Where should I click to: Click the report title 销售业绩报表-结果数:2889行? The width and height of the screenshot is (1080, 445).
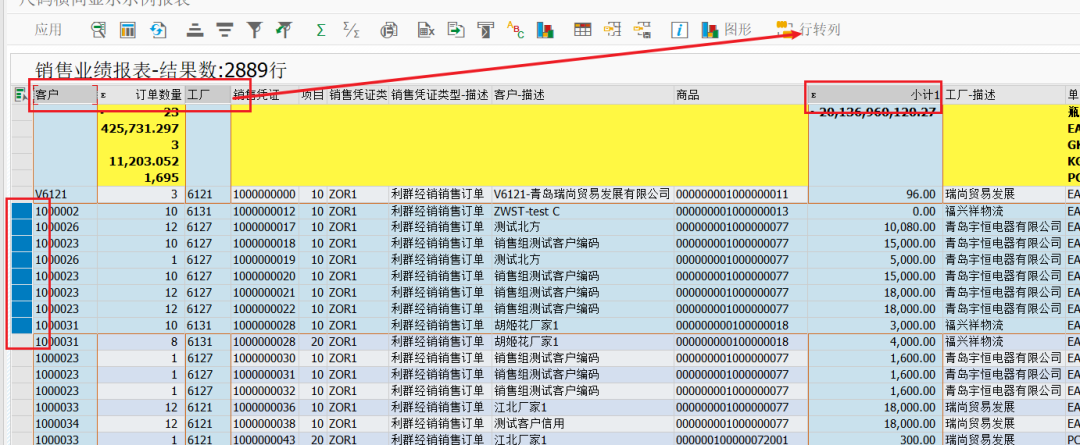(x=160, y=70)
